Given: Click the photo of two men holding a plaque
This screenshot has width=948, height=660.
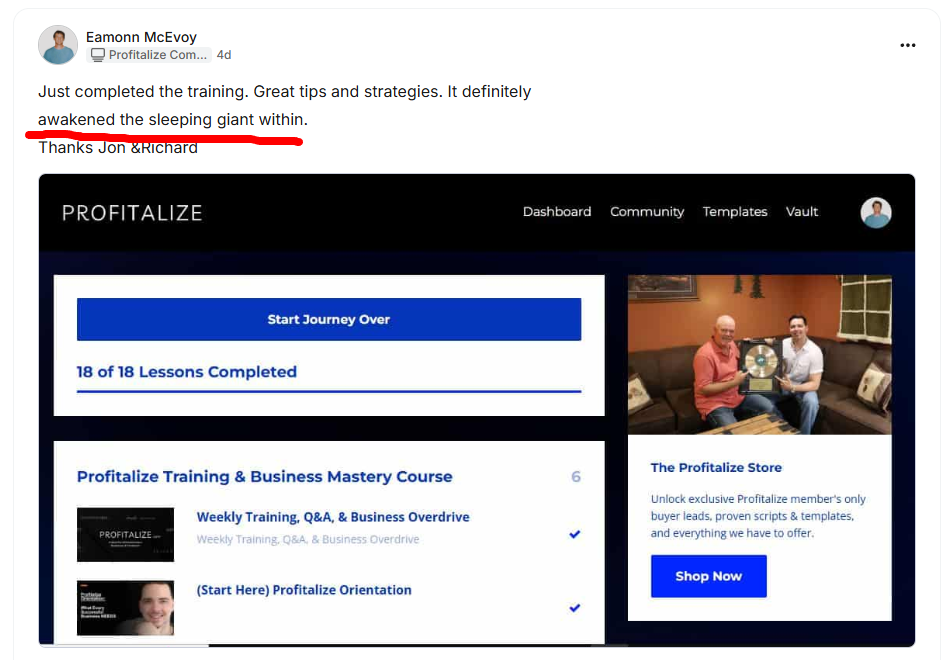Looking at the screenshot, I should tap(759, 355).
